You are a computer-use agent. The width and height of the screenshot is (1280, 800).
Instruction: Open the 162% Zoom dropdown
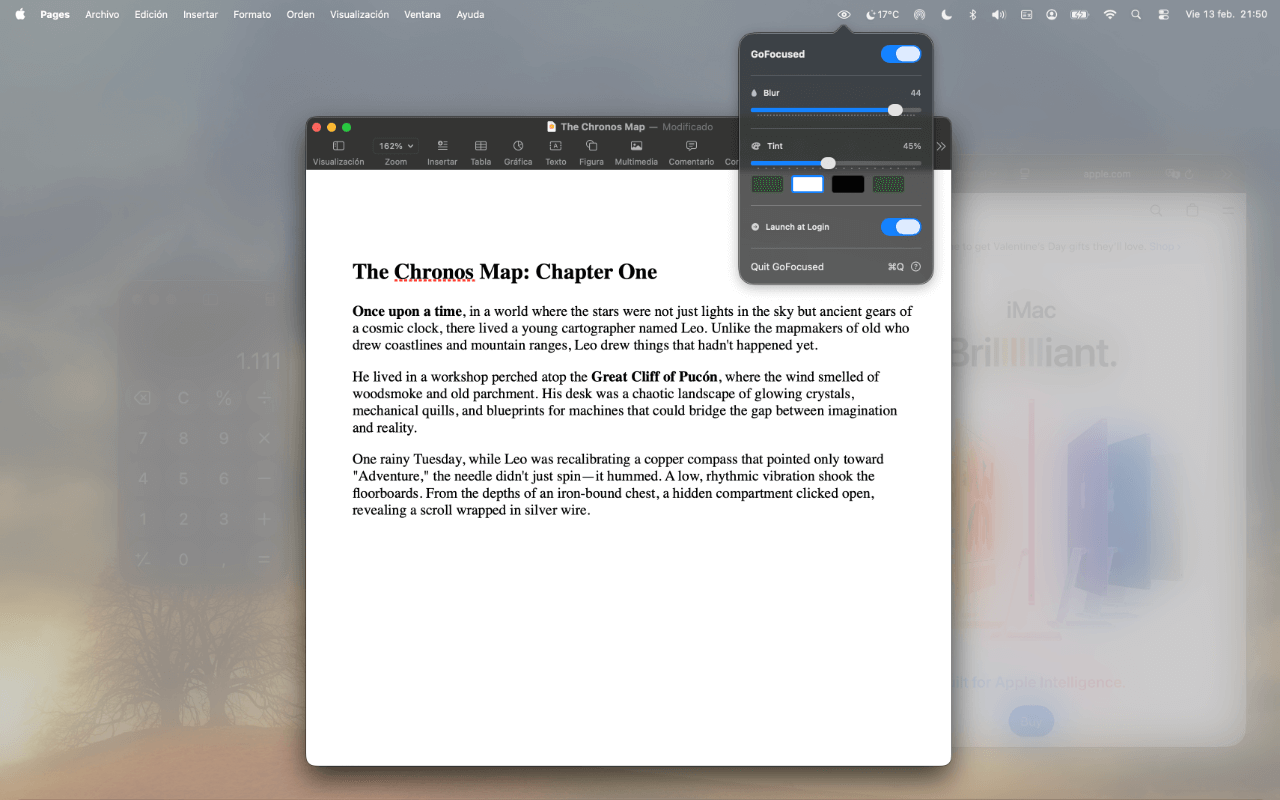coord(396,146)
